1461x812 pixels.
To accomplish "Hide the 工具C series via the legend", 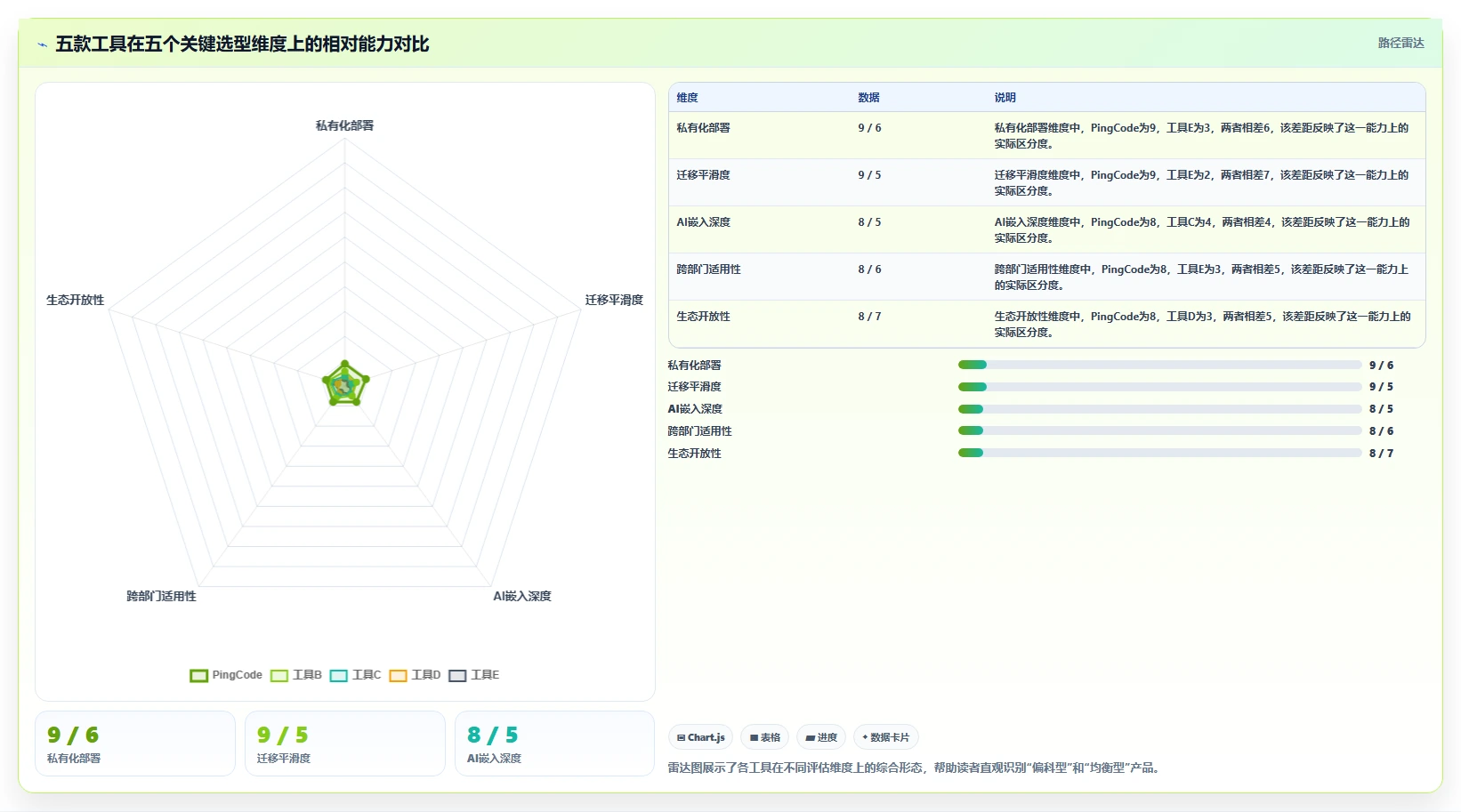I will click(356, 675).
